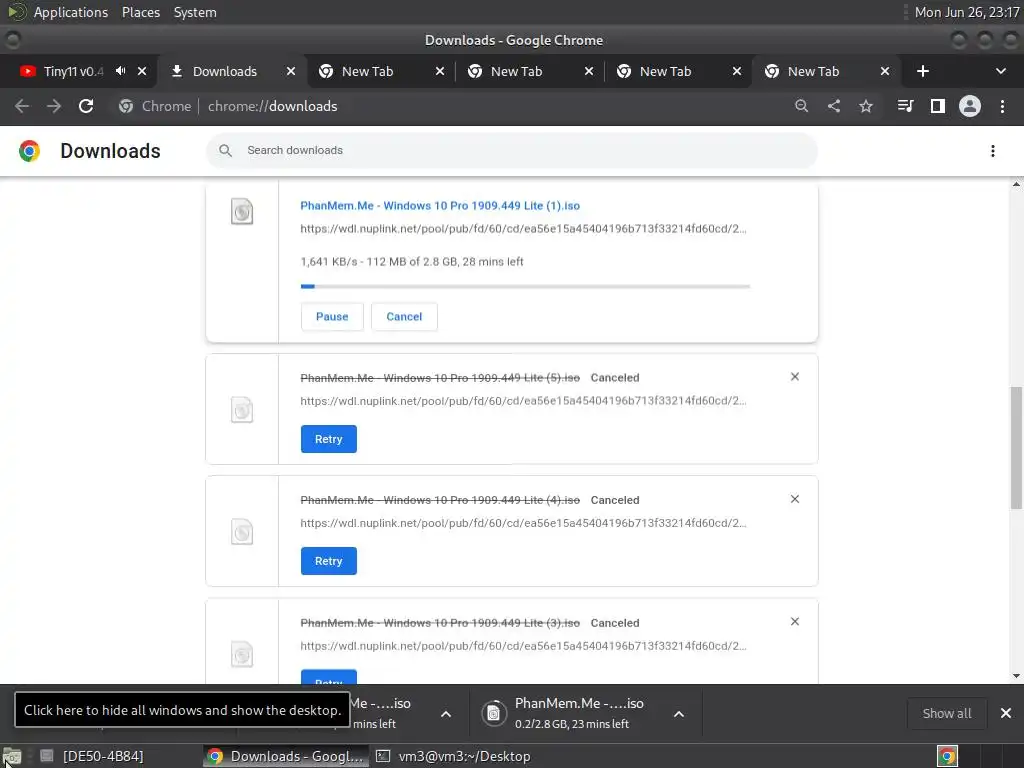Expand options for the first shelf download item

(445, 714)
